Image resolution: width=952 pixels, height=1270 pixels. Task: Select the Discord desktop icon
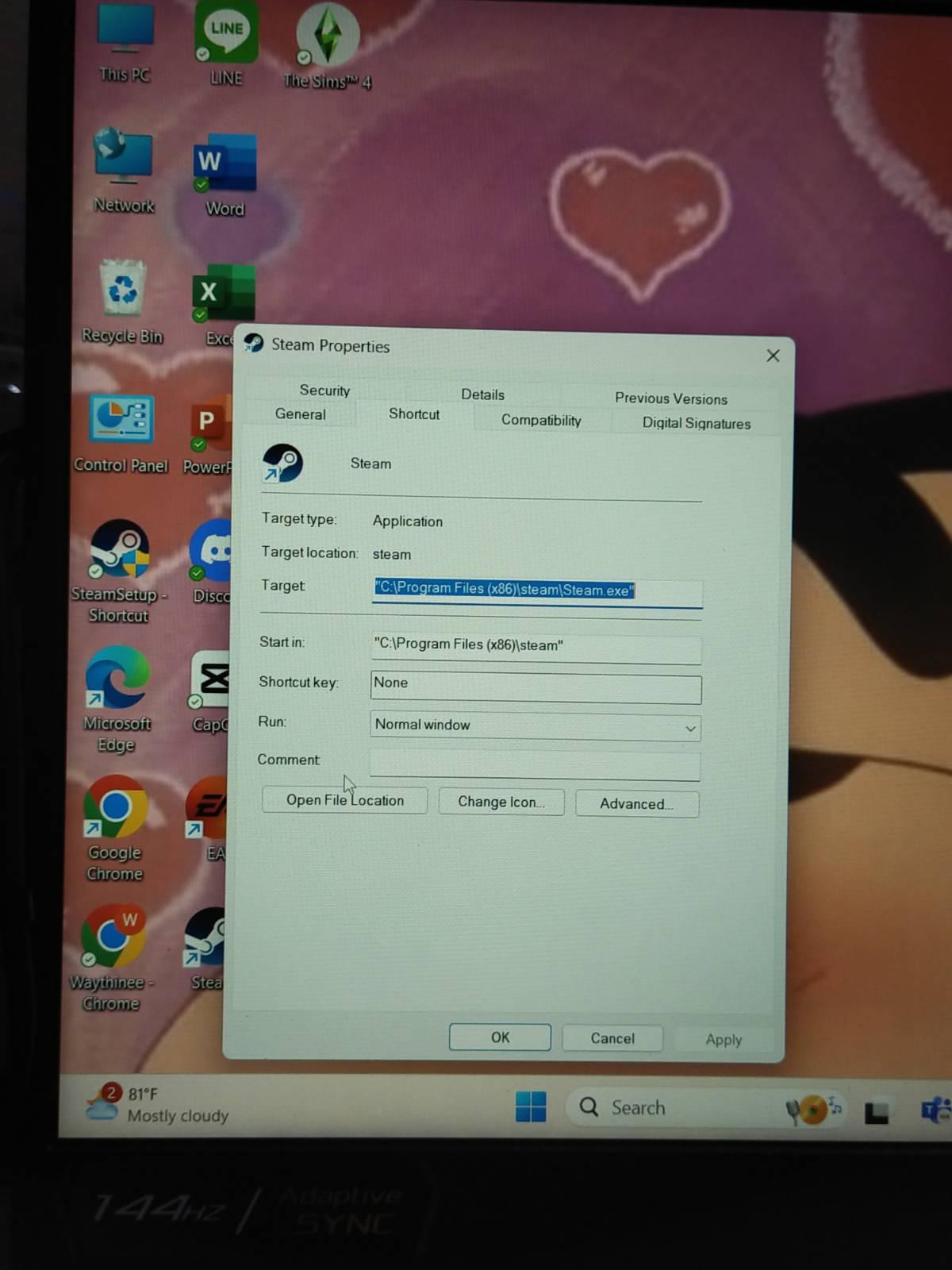click(x=211, y=562)
